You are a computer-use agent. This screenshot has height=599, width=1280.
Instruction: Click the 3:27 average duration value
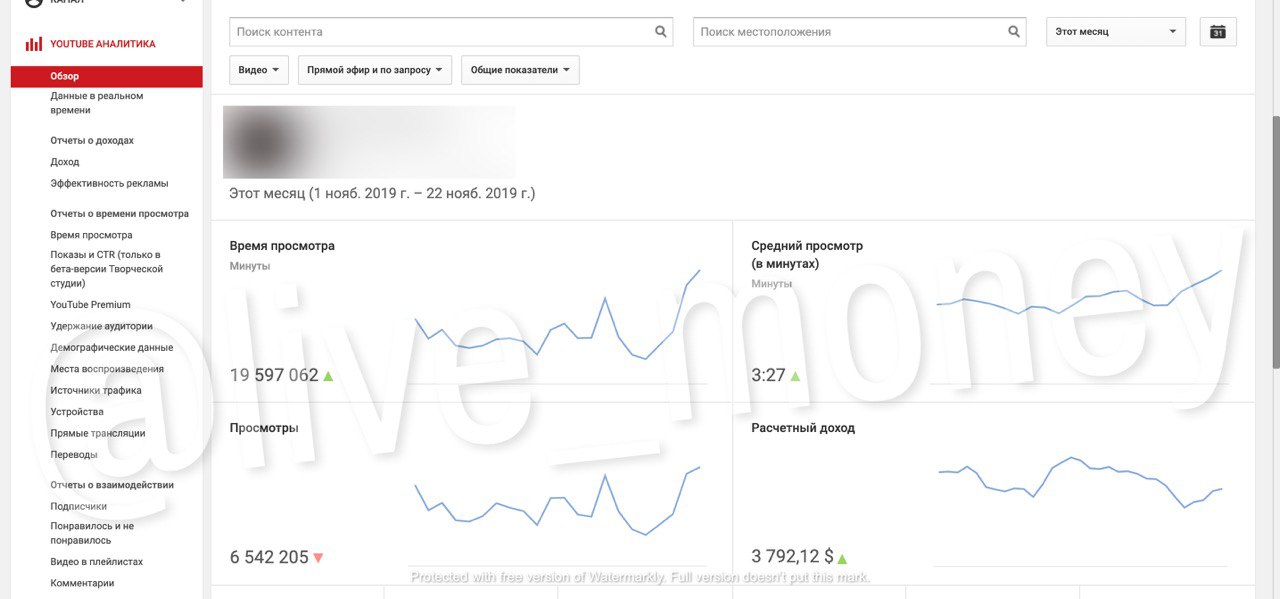click(x=768, y=376)
